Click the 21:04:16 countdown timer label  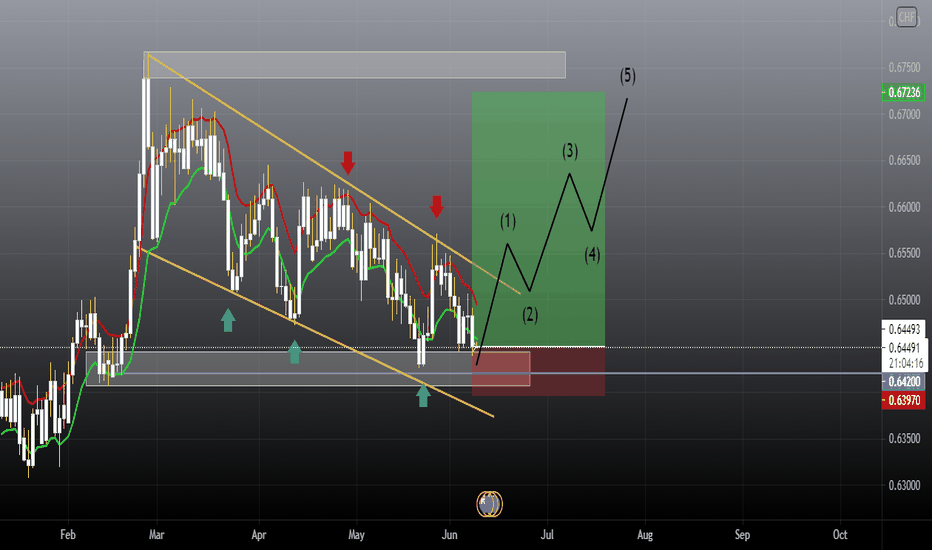[x=906, y=363]
